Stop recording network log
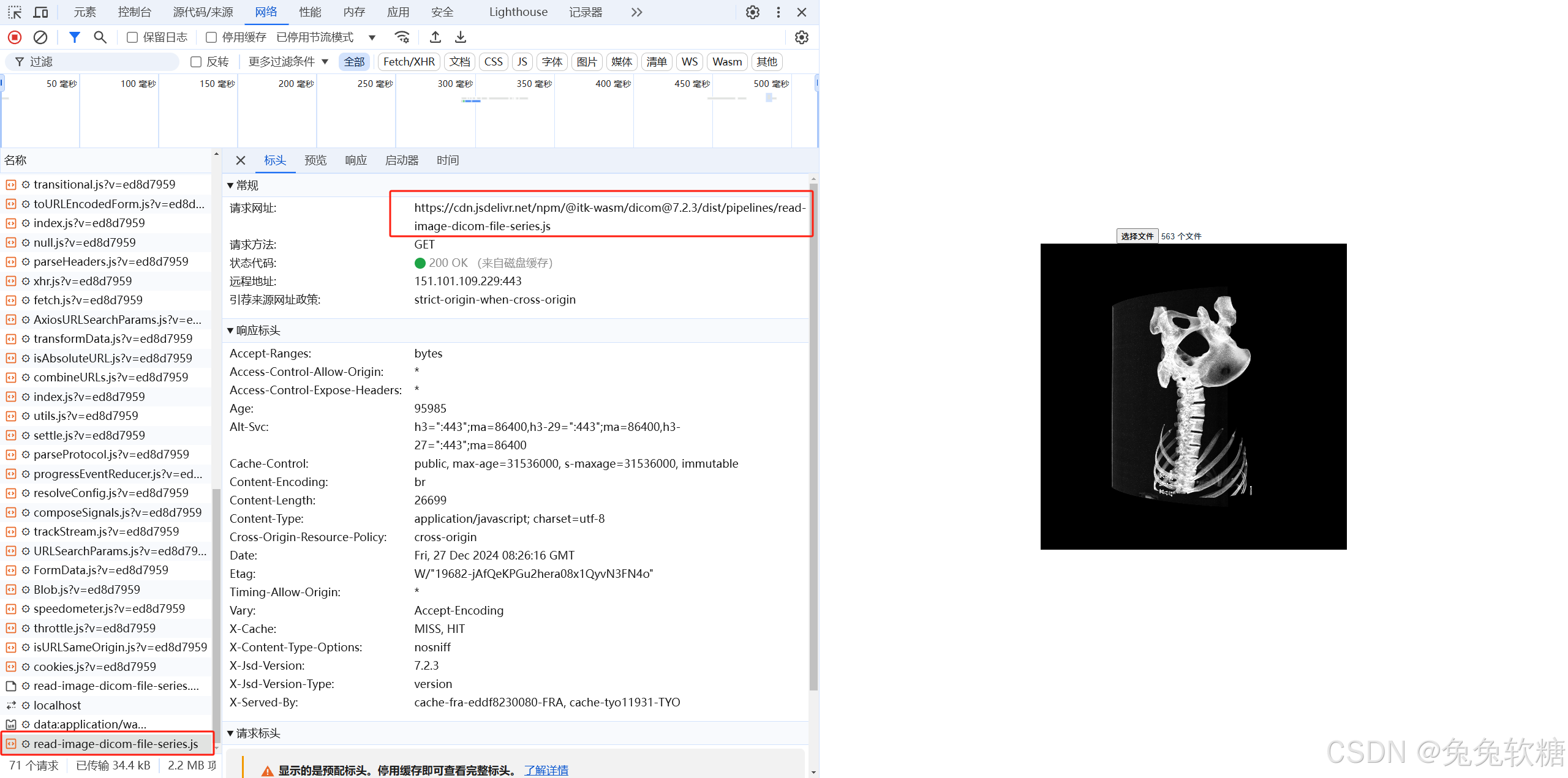Viewport: 1568px width, 778px height. [13, 37]
